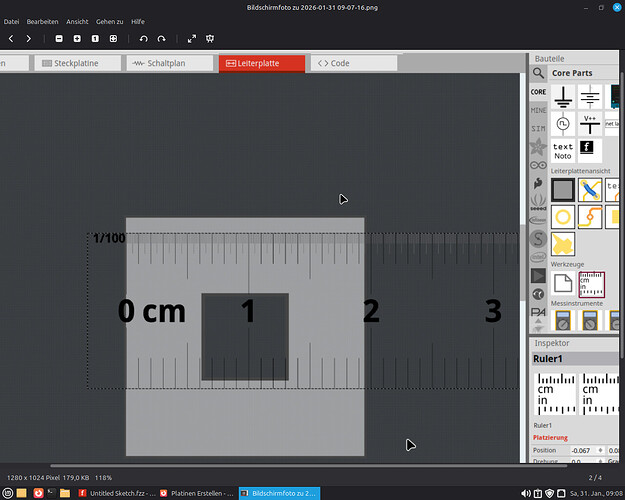The height and width of the screenshot is (500, 625).
Task: Go to the next image
Action: [28, 38]
